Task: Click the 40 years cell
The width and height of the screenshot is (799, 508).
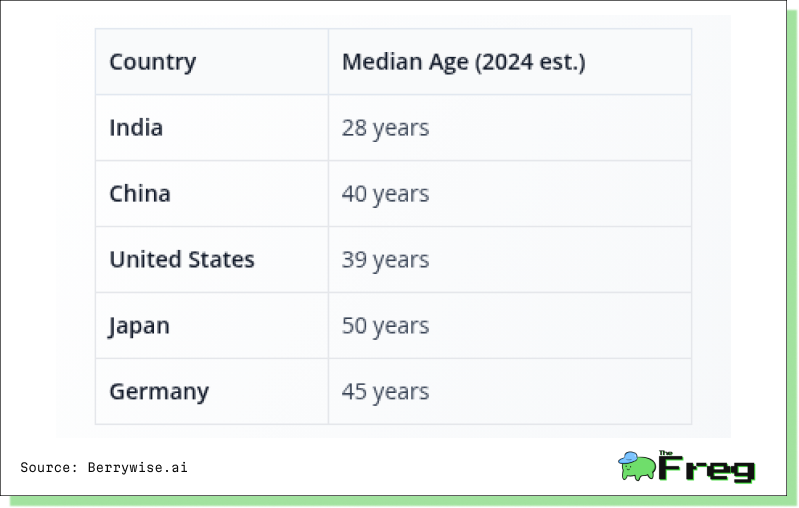Action: coord(385,194)
